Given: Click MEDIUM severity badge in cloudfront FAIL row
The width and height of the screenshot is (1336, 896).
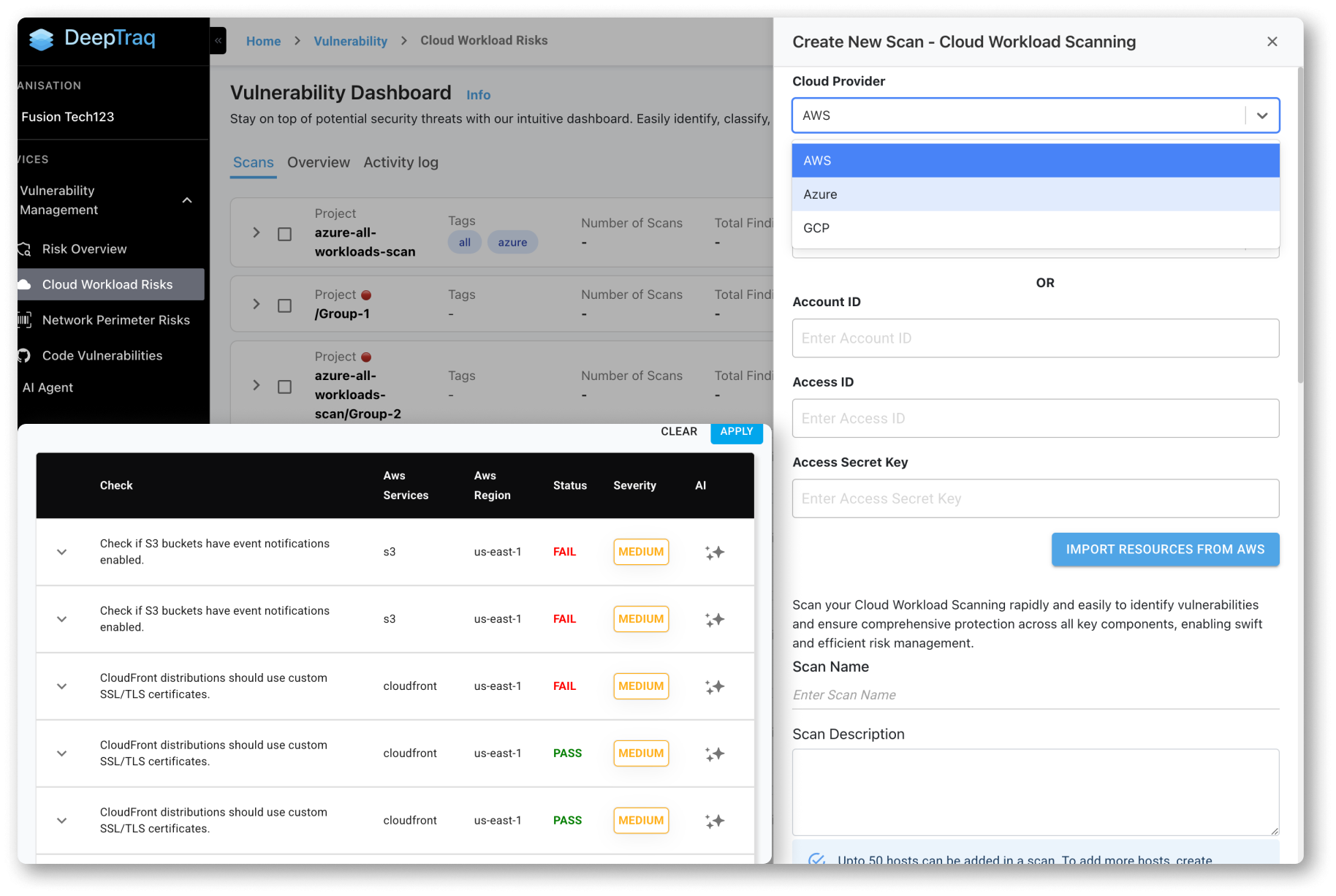Looking at the screenshot, I should click(641, 686).
